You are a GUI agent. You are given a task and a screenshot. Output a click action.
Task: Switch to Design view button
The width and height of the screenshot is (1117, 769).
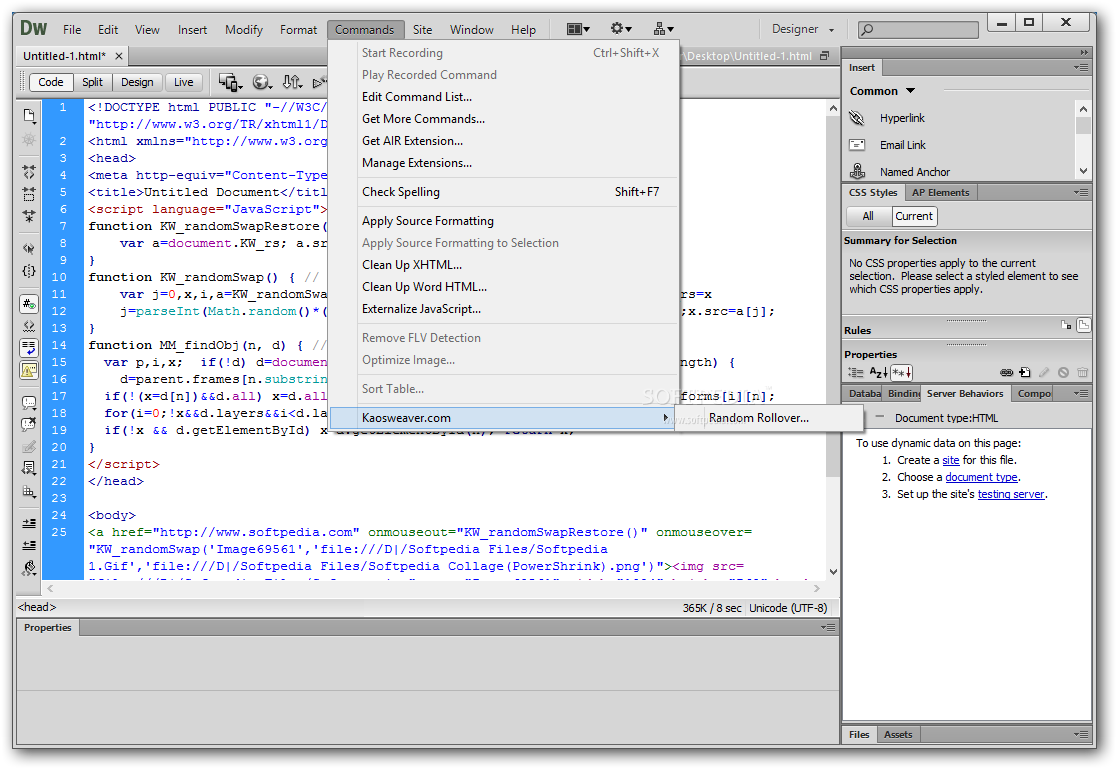click(x=137, y=82)
